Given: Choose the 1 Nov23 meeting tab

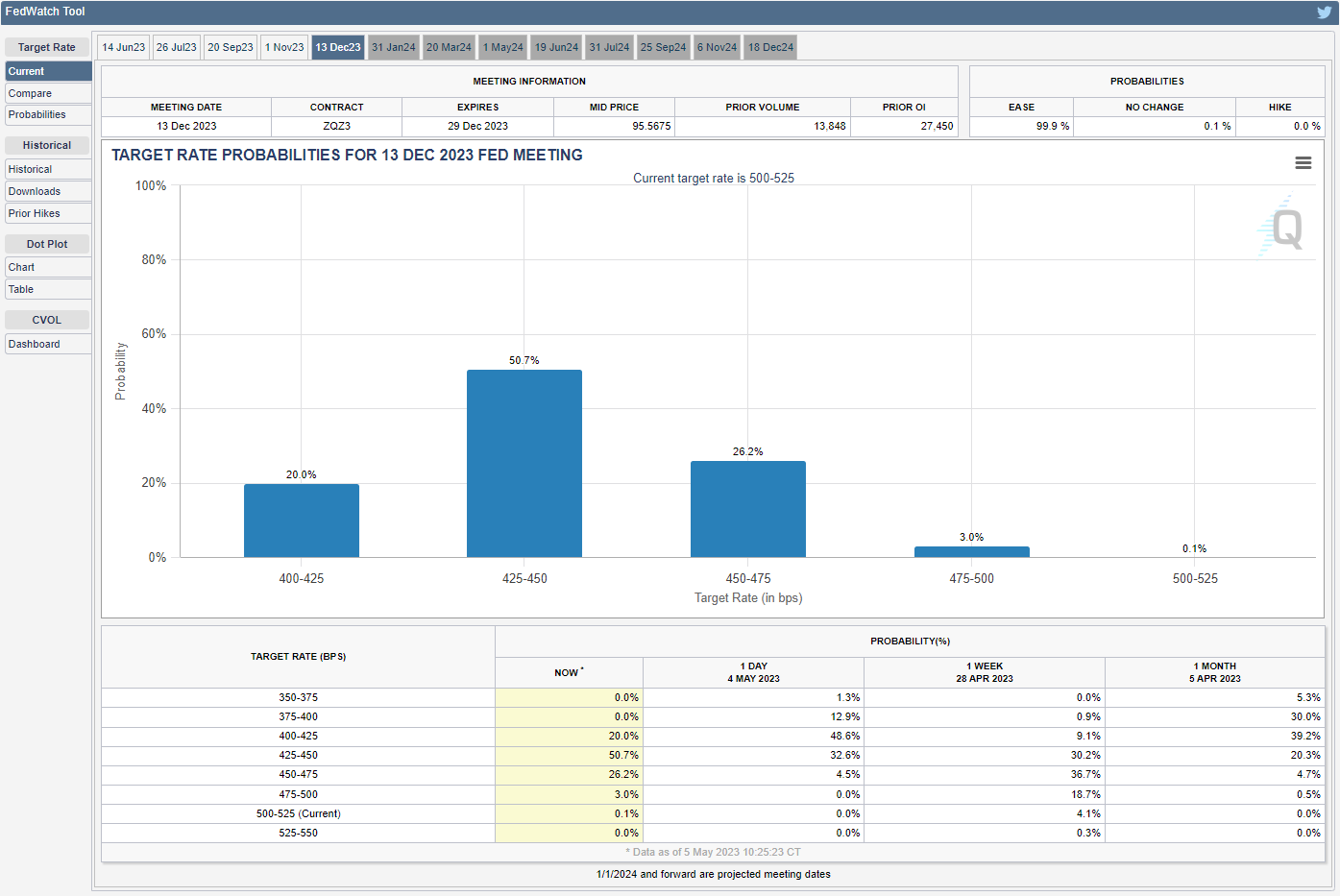Looking at the screenshot, I should [284, 47].
